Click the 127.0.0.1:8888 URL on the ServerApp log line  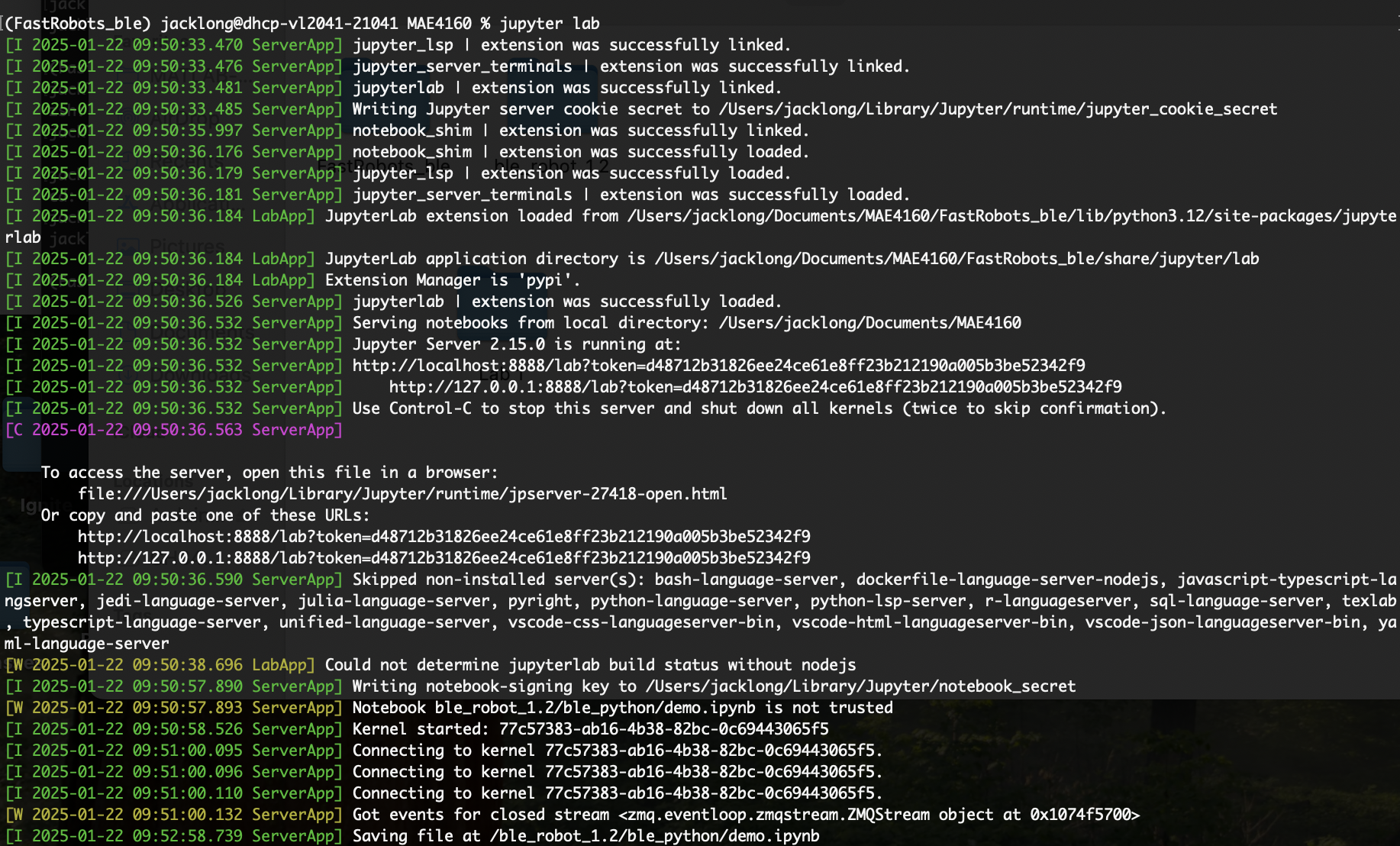755,387
